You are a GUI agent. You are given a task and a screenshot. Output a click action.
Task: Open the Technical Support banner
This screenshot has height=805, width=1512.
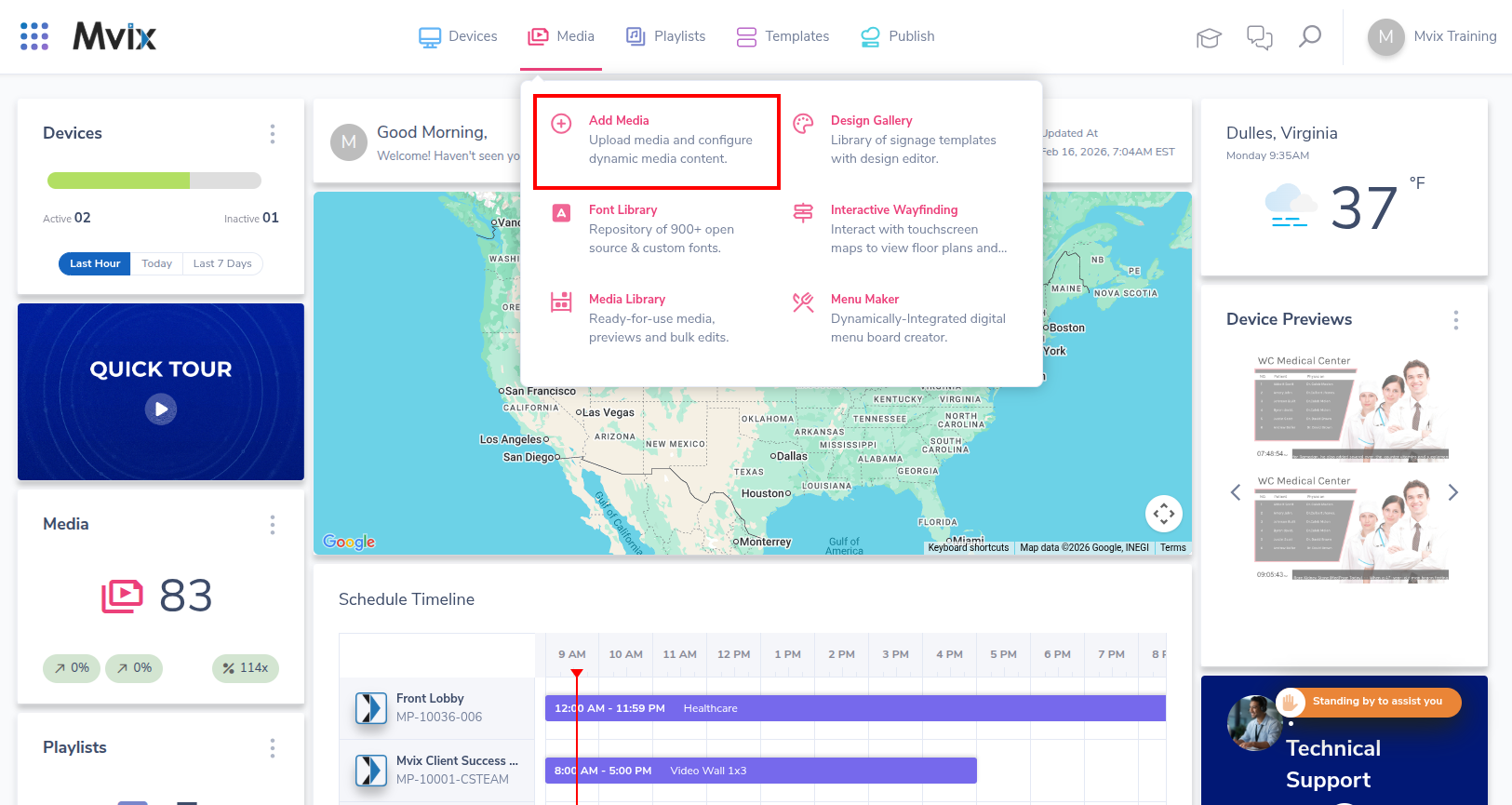pyautogui.click(x=1345, y=741)
